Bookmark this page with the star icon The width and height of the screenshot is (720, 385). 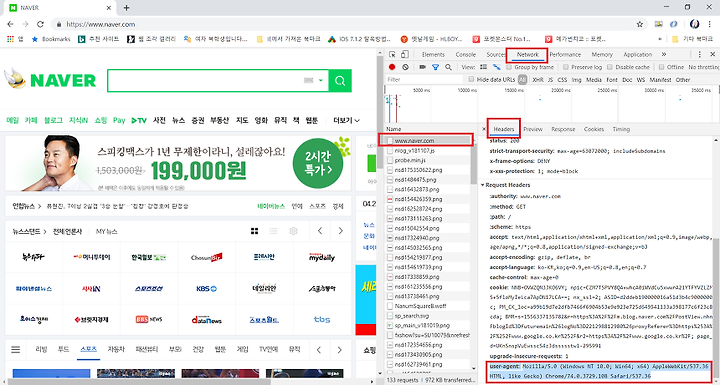[x=640, y=24]
